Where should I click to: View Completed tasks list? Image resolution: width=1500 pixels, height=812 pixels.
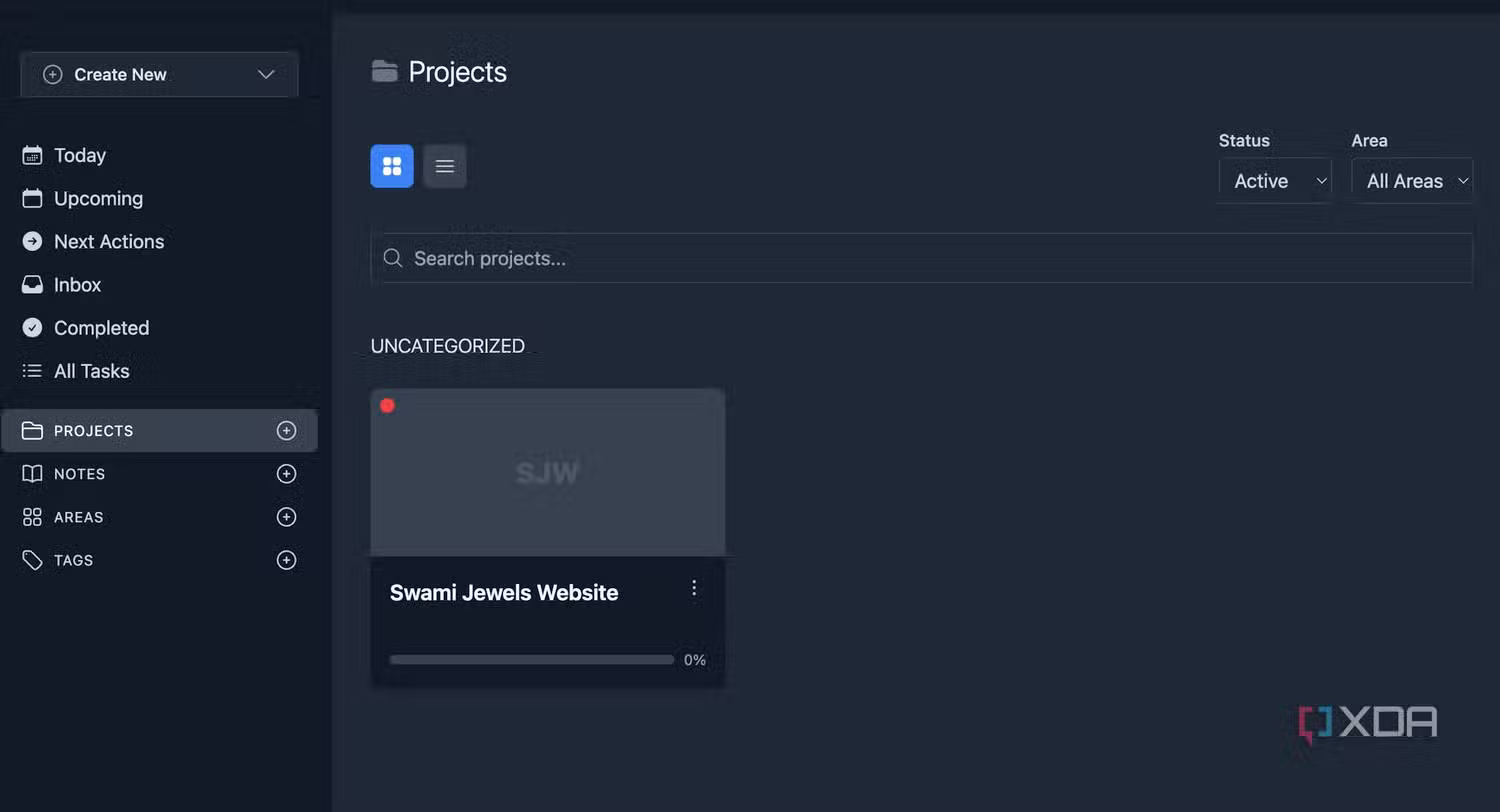click(x=101, y=328)
